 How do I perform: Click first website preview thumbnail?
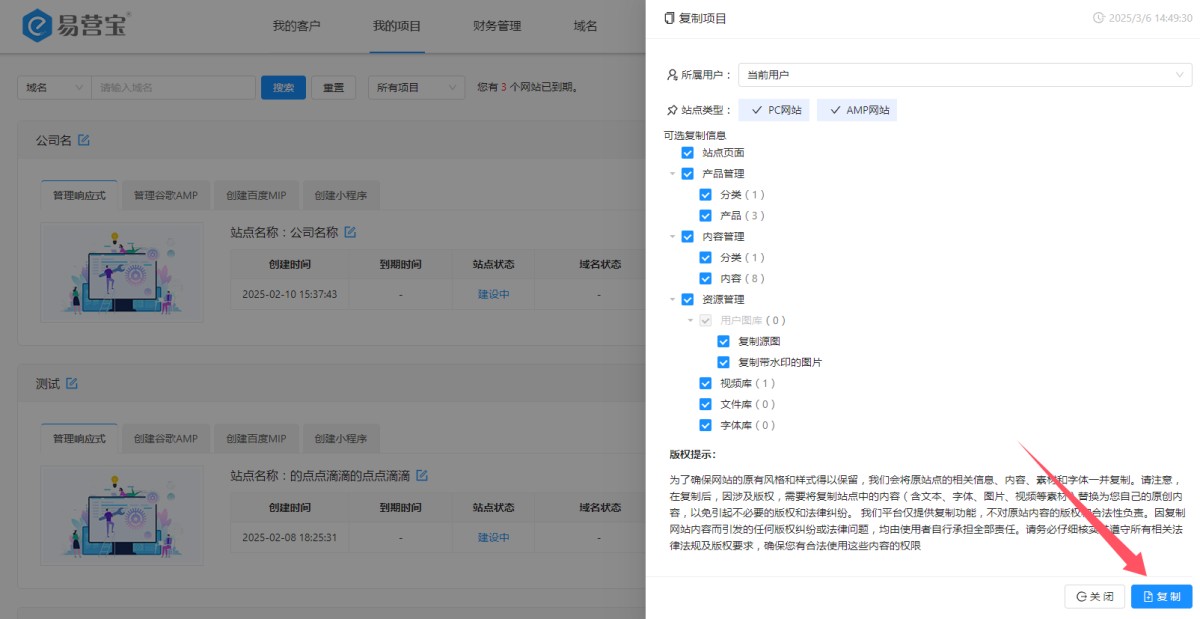121,272
